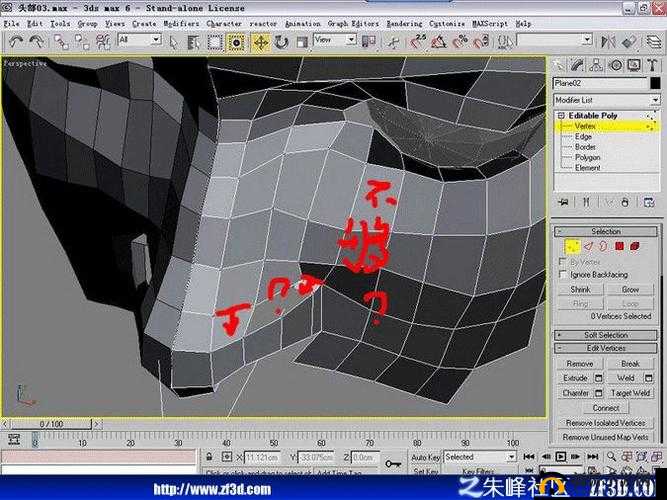Activate Polygon sub-object selection icon
This screenshot has width=667, height=500.
click(x=619, y=246)
